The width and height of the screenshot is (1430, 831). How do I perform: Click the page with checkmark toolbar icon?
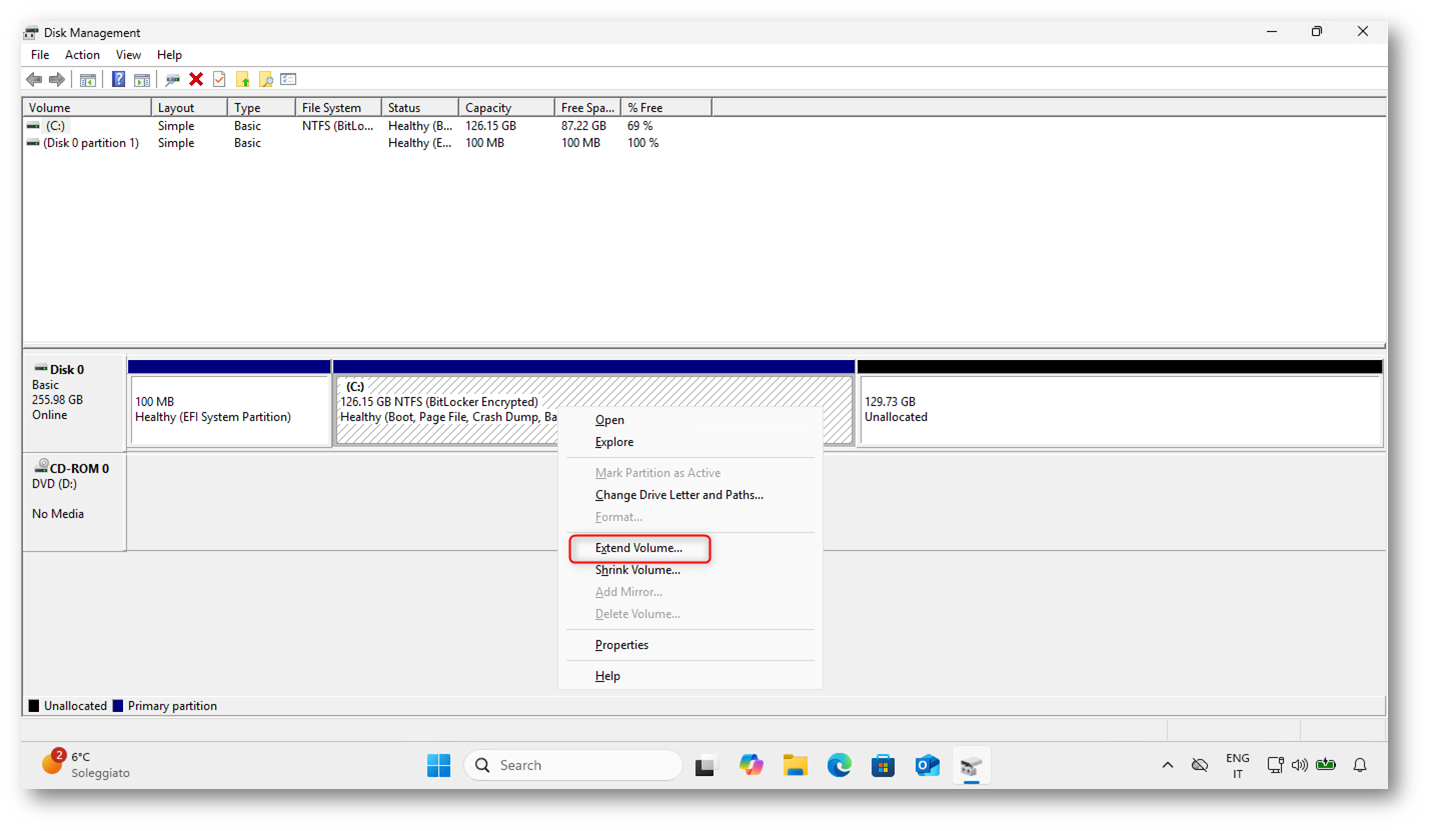click(x=219, y=80)
